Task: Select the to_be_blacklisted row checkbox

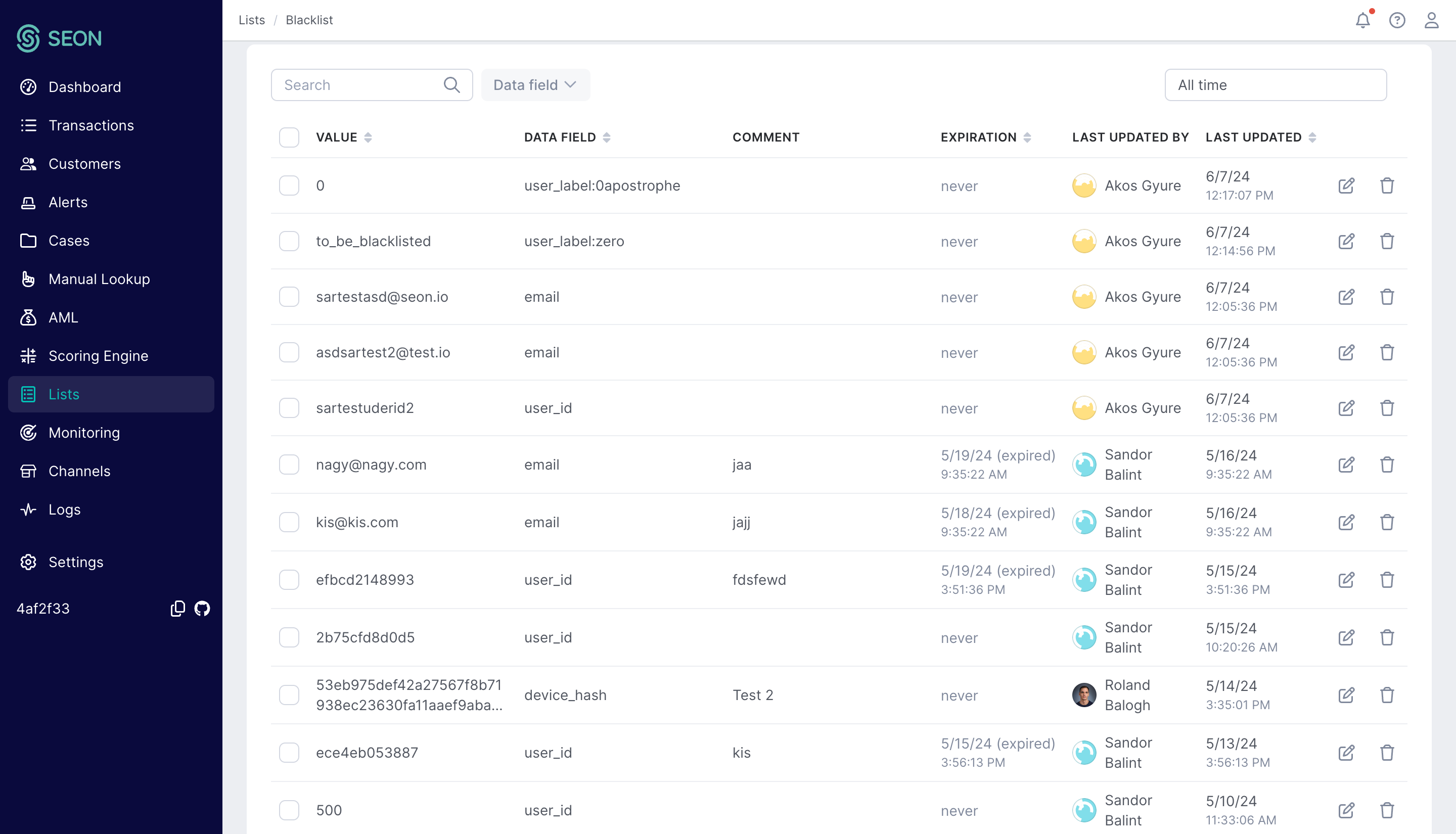Action: pos(289,241)
